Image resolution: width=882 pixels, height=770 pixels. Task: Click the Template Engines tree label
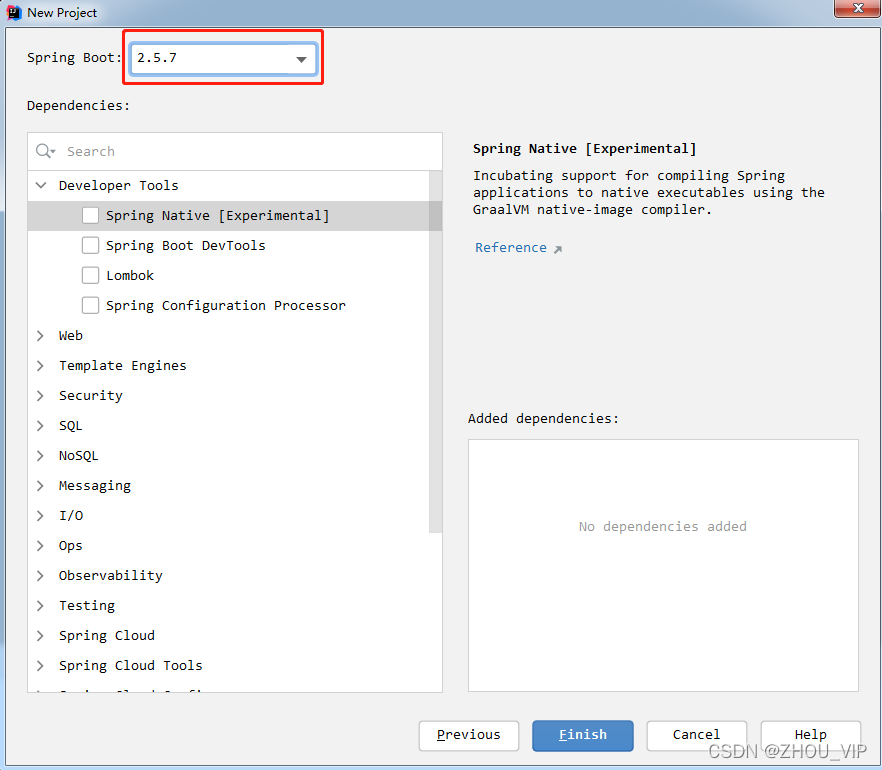(123, 366)
